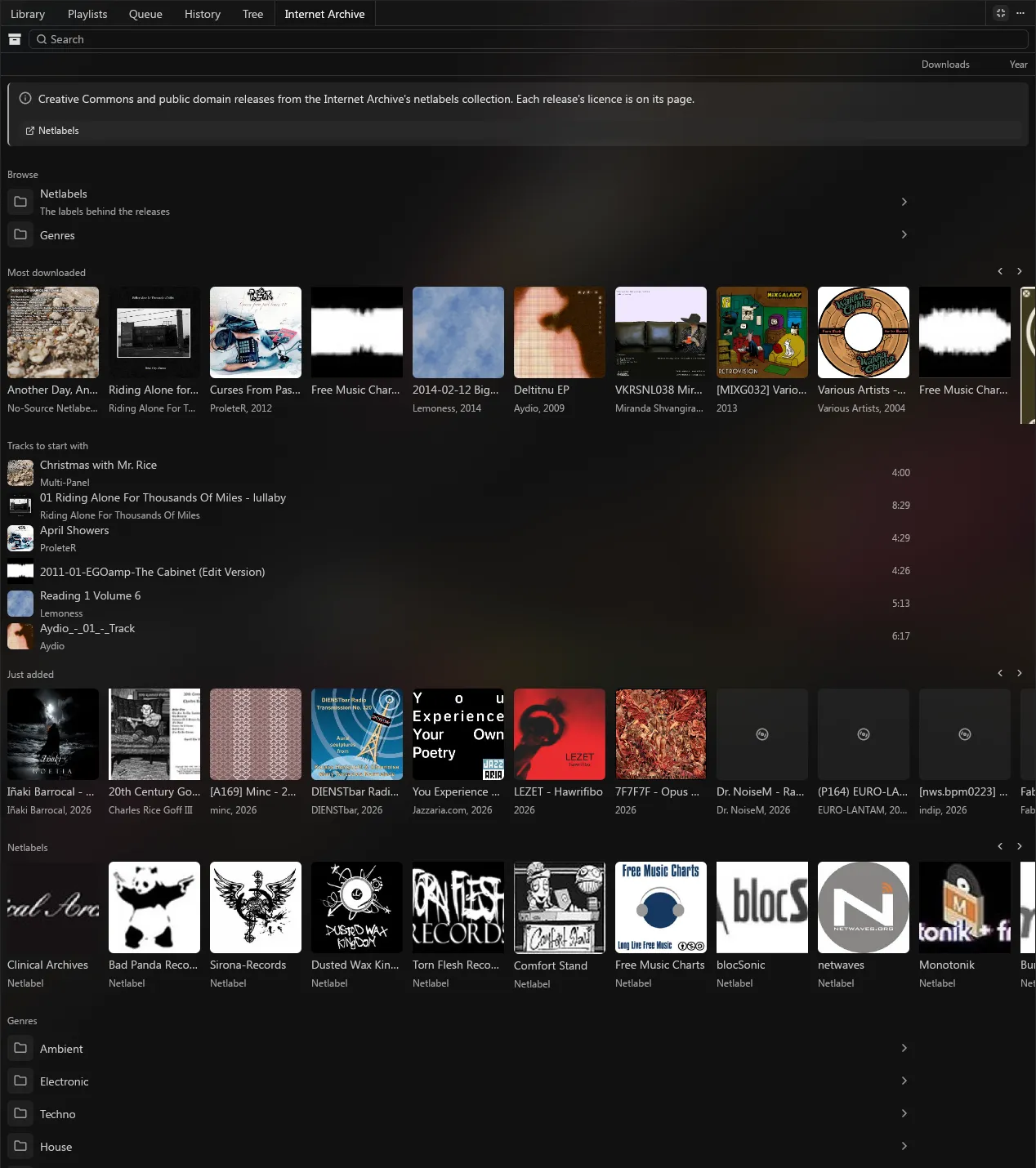The image size is (1036, 1168).
Task: Sort by the Downloads column header
Action: pos(945,65)
